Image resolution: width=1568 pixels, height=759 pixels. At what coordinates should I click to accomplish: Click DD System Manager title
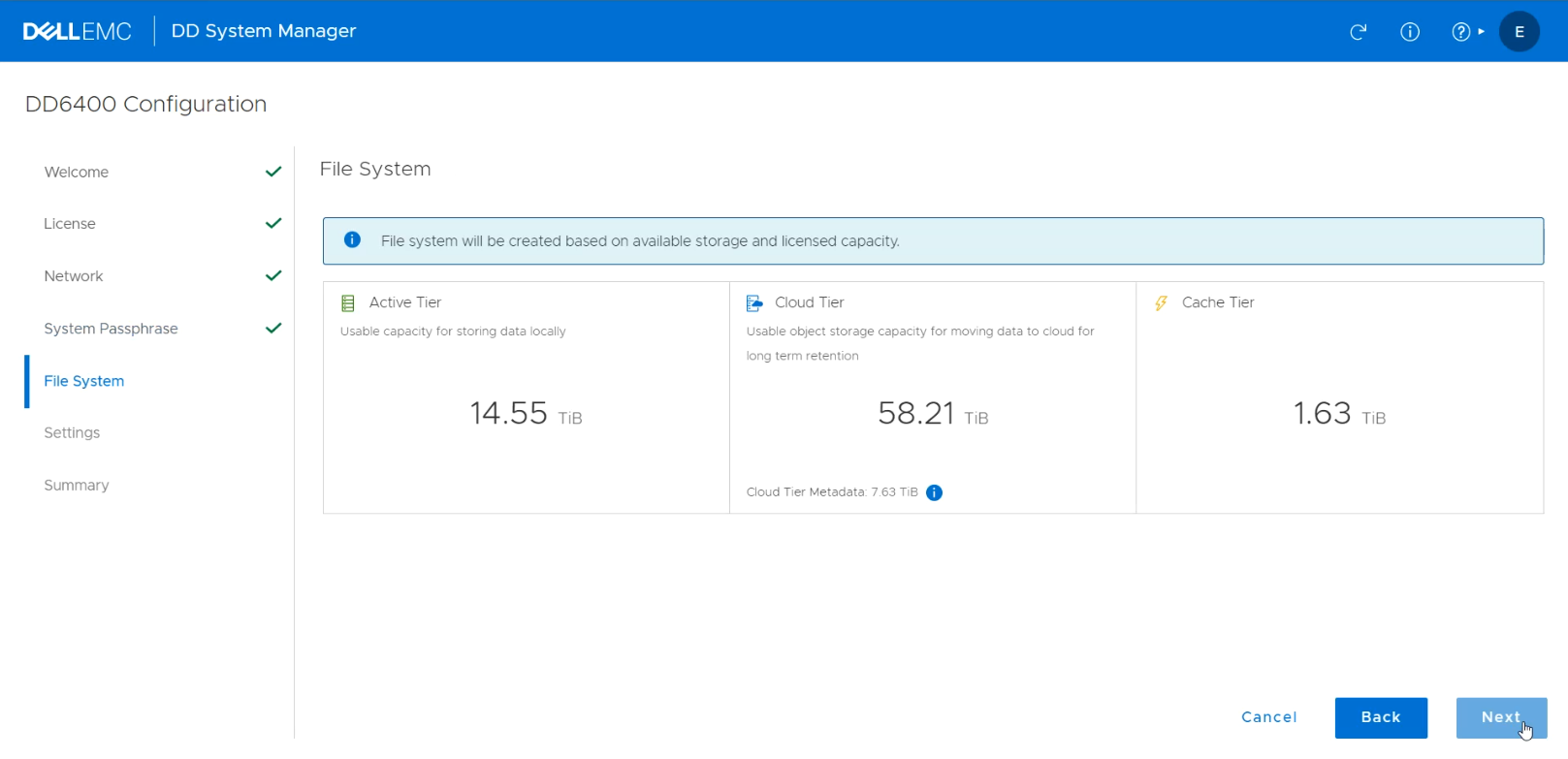(x=264, y=31)
